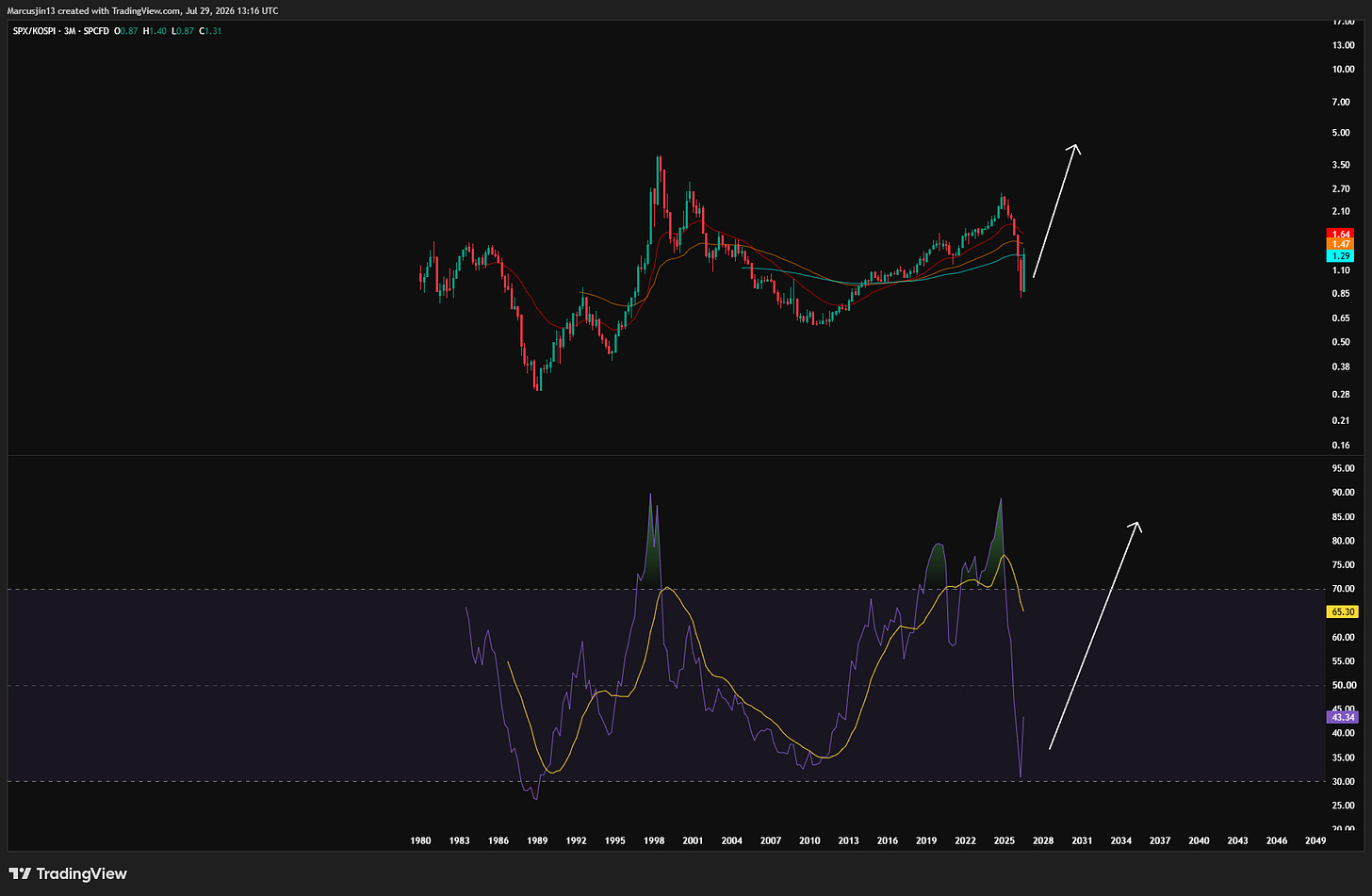This screenshot has height=896, width=1372.
Task: Click the purple 43.34 oscillator value tag
Action: 1342,717
